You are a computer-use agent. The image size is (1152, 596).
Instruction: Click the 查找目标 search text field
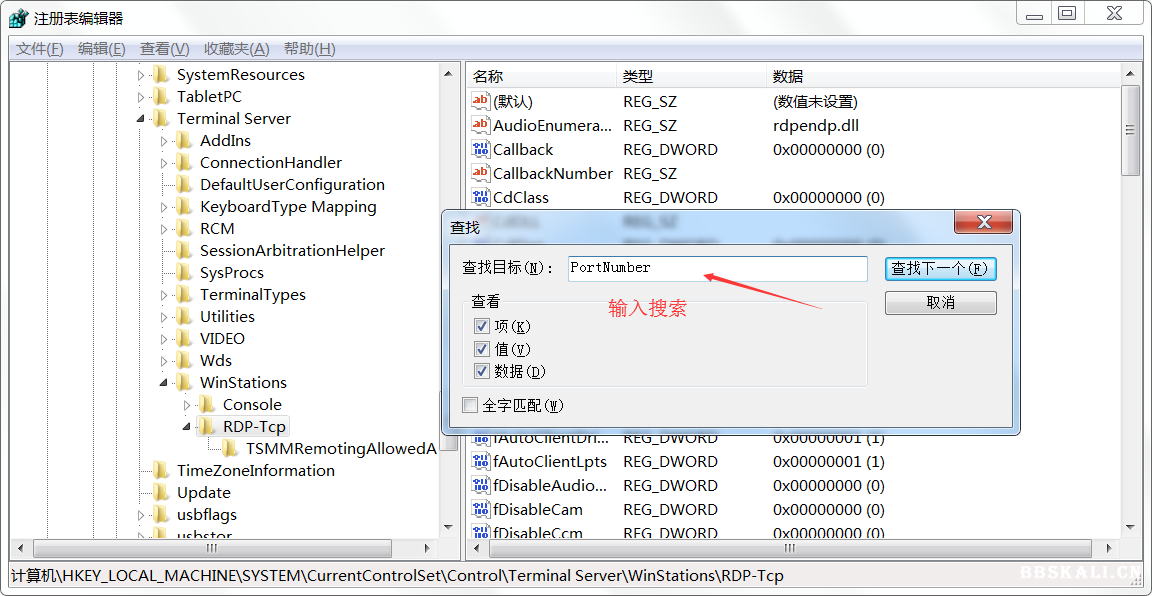(716, 268)
